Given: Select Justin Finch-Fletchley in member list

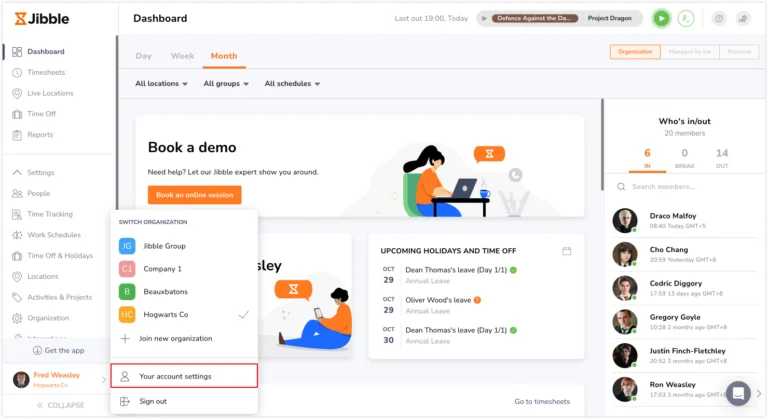Looking at the screenshot, I should [x=684, y=356].
